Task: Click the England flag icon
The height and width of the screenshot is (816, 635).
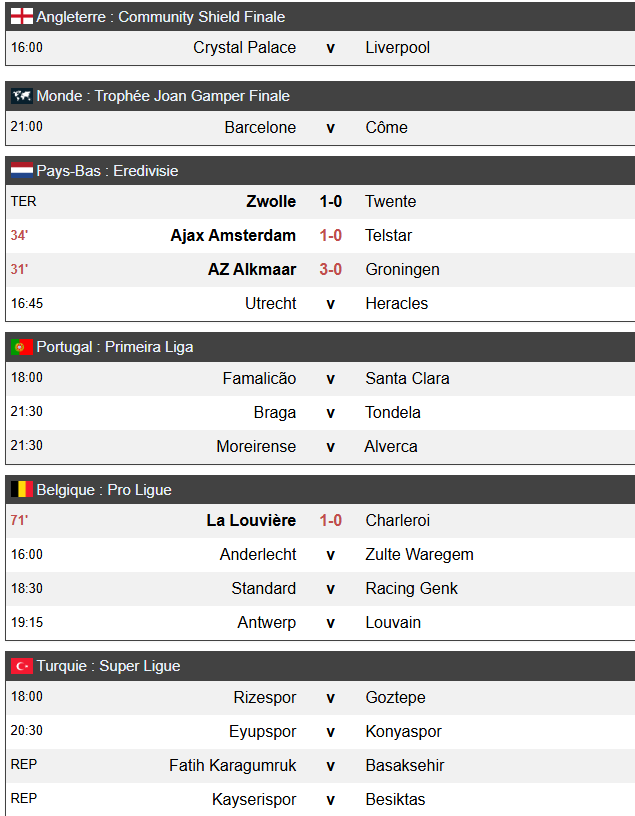Action: pyautogui.click(x=22, y=17)
